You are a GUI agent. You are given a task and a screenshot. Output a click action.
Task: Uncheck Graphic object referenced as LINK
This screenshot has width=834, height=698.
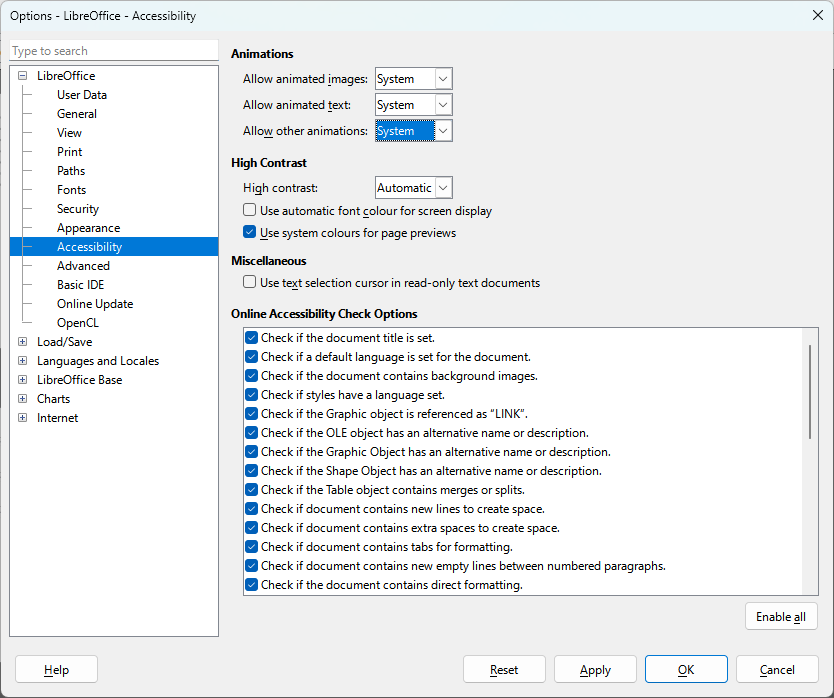tap(252, 414)
